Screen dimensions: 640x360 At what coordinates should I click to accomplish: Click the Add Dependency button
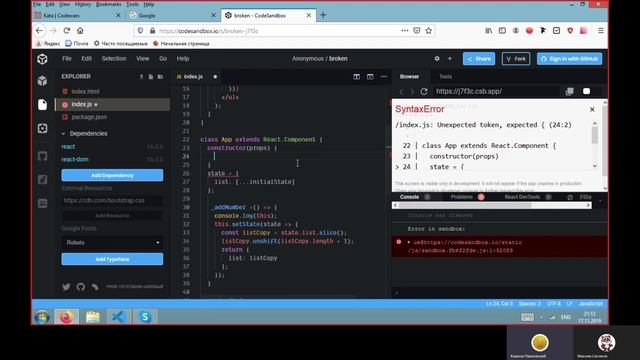[x=112, y=176]
